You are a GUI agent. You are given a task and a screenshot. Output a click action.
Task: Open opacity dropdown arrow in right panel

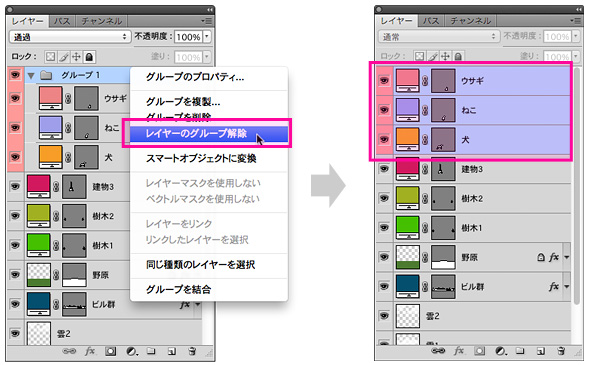pos(575,36)
